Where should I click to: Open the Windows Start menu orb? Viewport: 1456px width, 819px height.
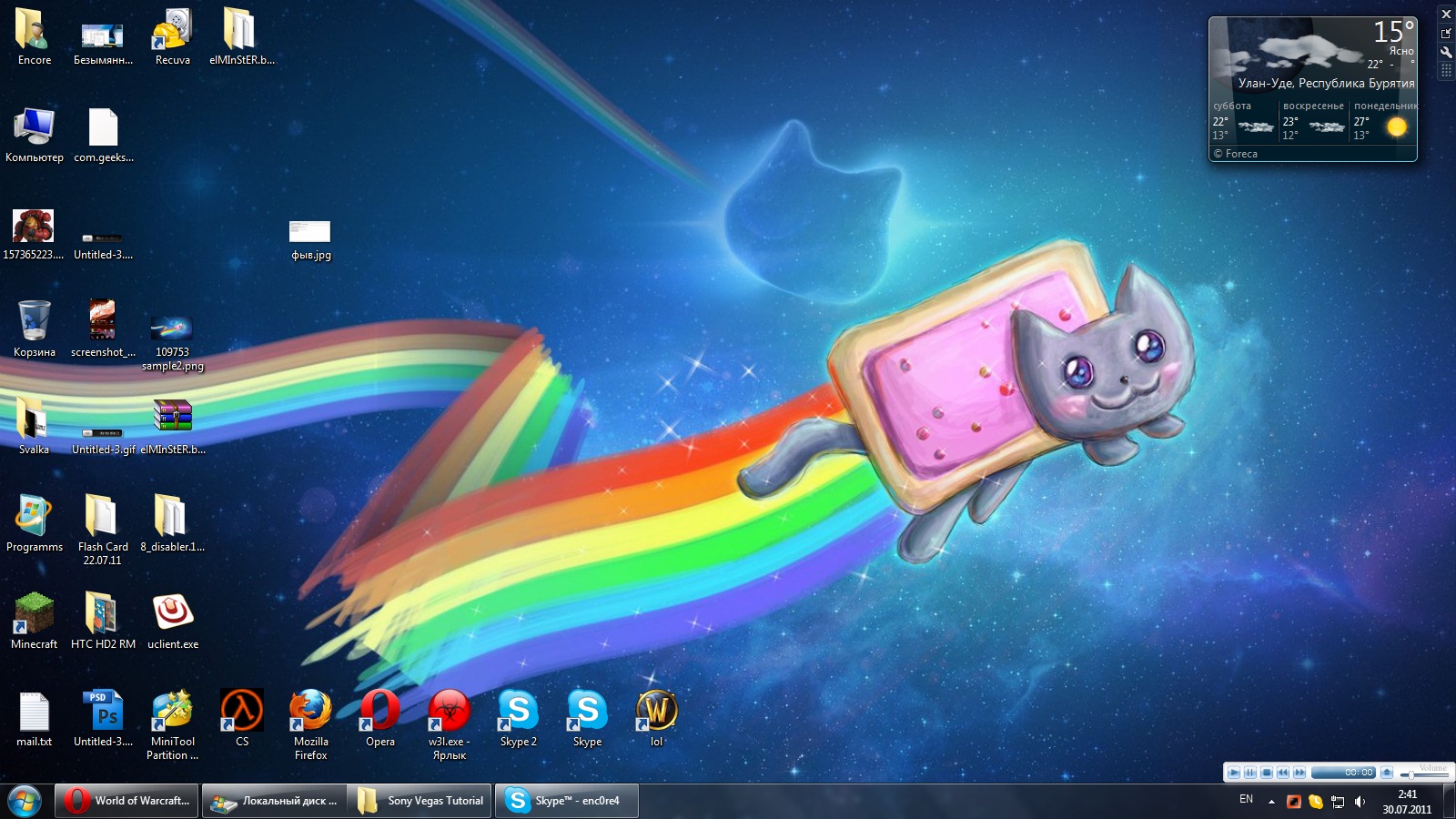coord(25,801)
